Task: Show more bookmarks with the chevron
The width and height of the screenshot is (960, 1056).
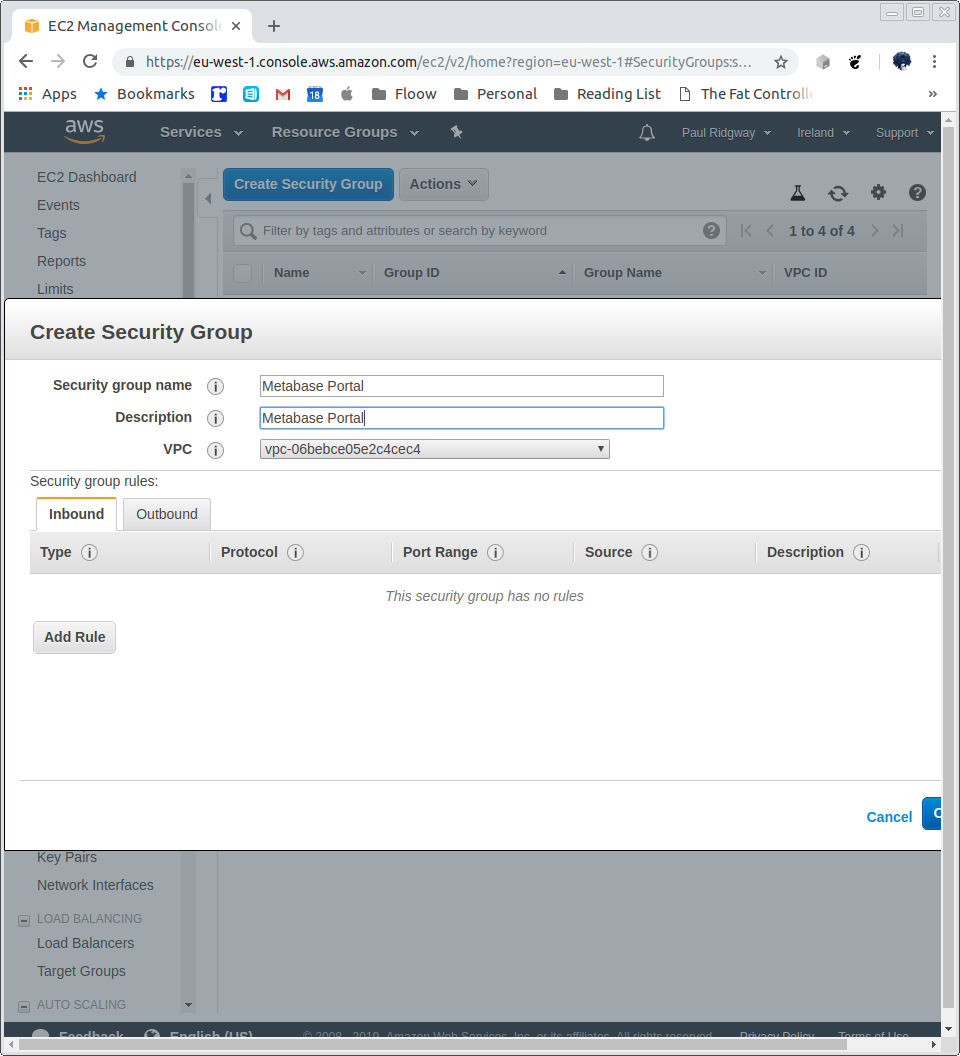Action: 932,94
